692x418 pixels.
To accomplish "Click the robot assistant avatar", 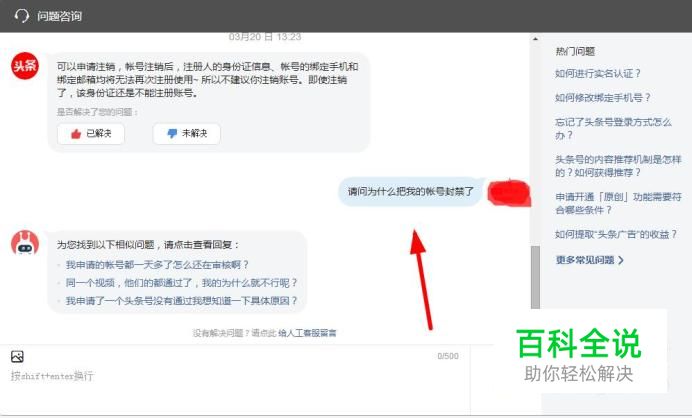I will [25, 243].
